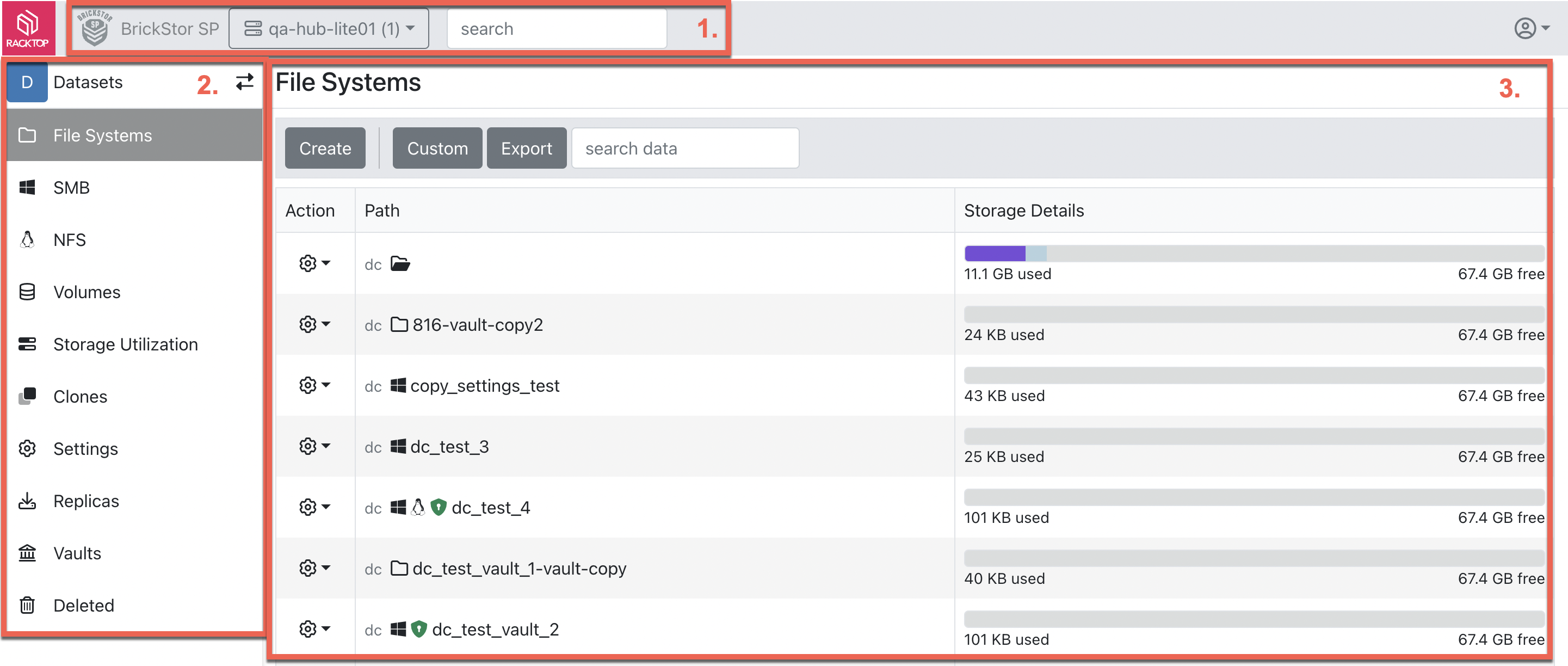Select Vaults in the sidebar
The image size is (1568, 666).
click(x=77, y=553)
